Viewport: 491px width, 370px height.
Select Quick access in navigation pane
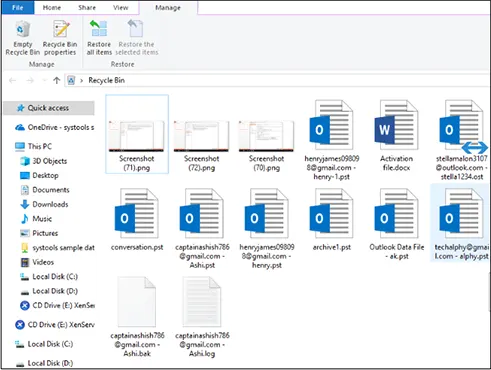49,108
